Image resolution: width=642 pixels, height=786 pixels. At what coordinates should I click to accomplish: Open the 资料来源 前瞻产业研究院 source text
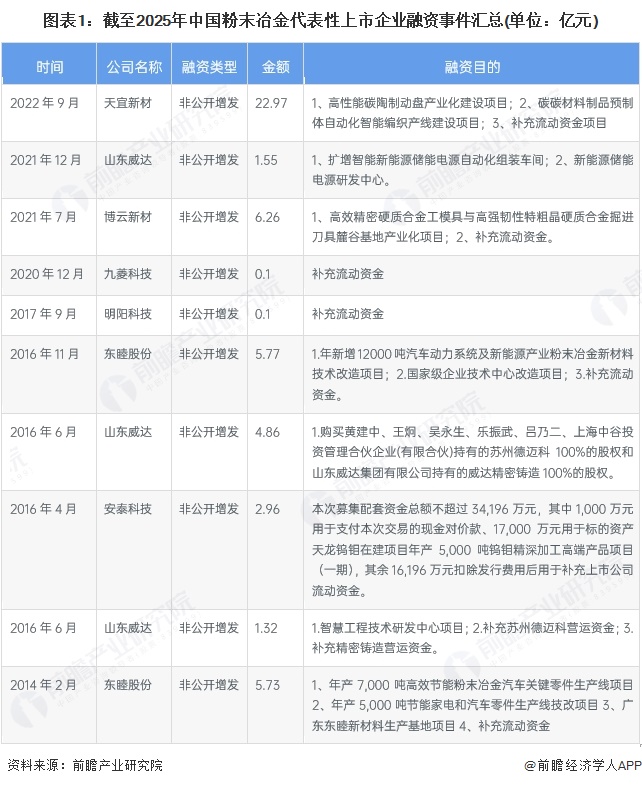tap(84, 765)
